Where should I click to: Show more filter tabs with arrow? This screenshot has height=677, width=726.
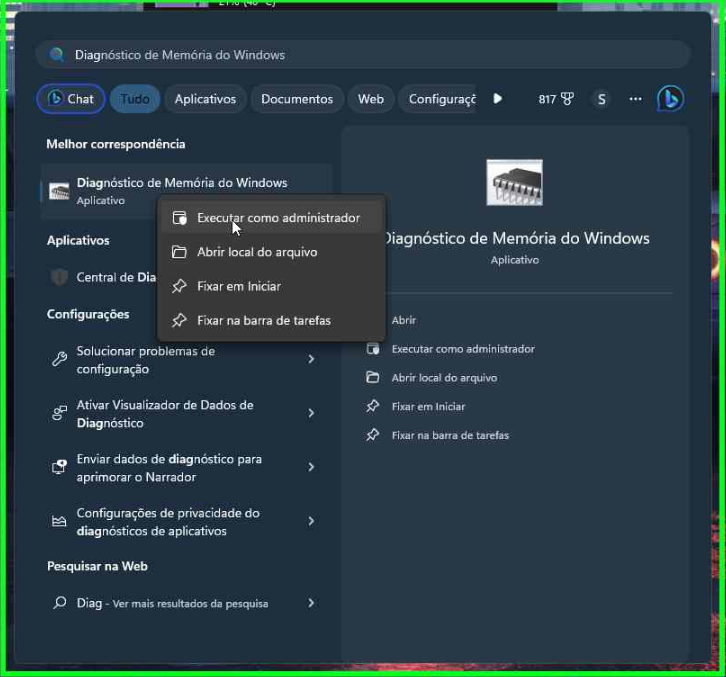(498, 99)
